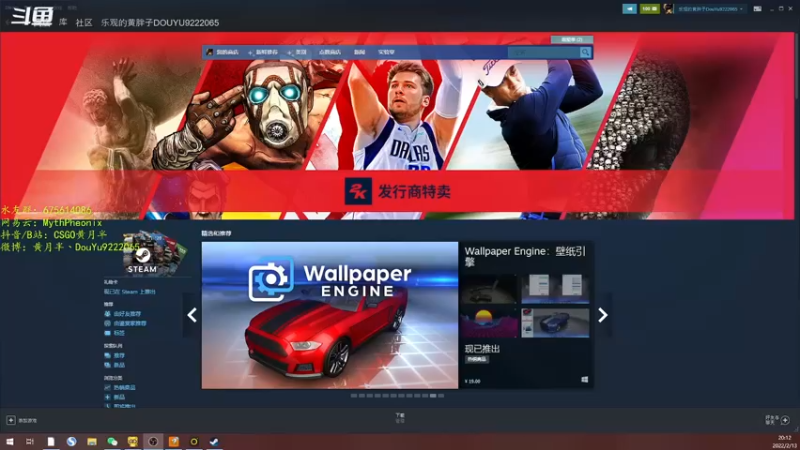The image size is (800, 450).
Task: Click the user avatar icon at top right
Action: [668, 9]
